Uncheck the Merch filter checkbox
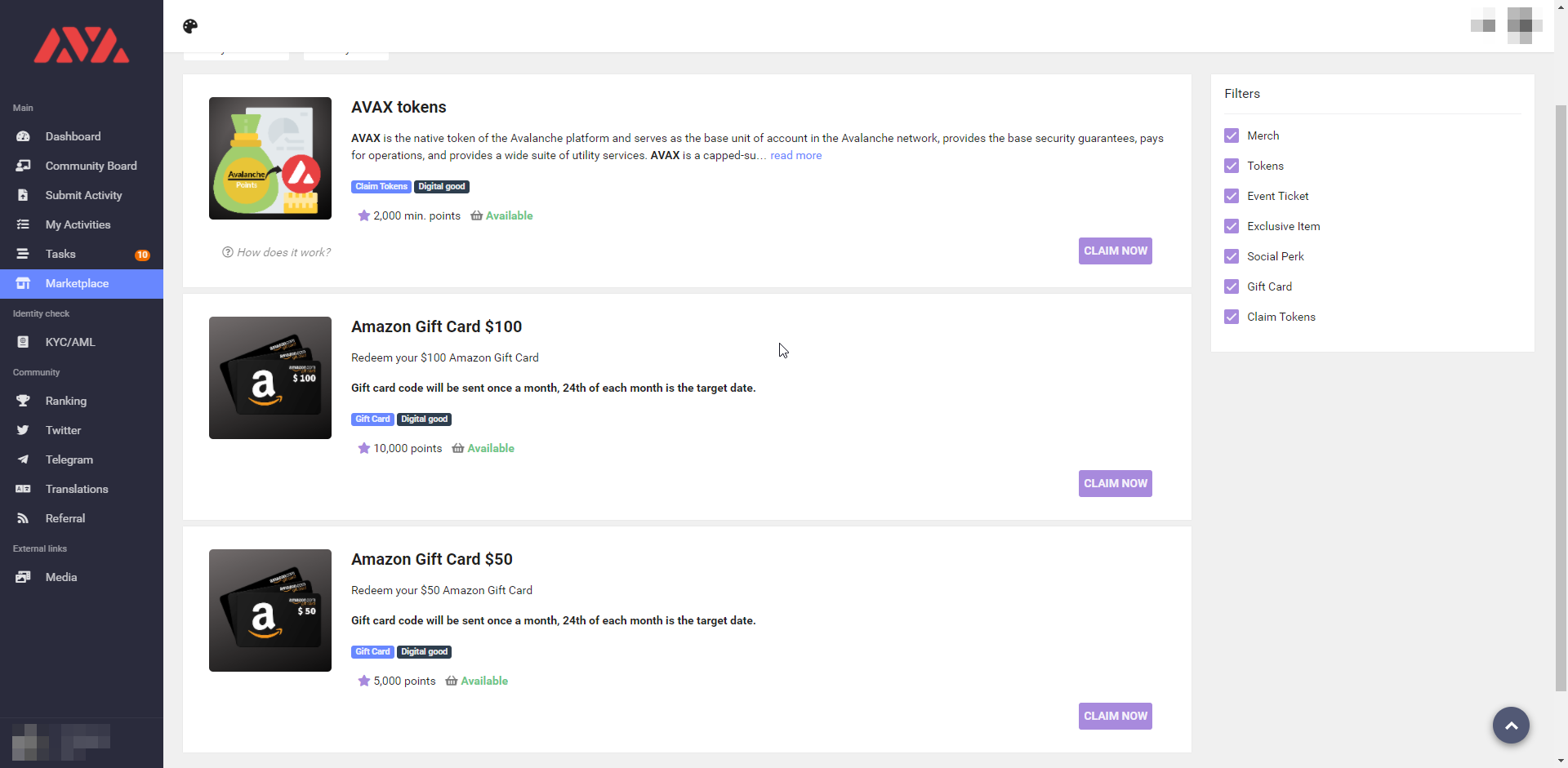The height and width of the screenshot is (768, 1568). (1232, 135)
